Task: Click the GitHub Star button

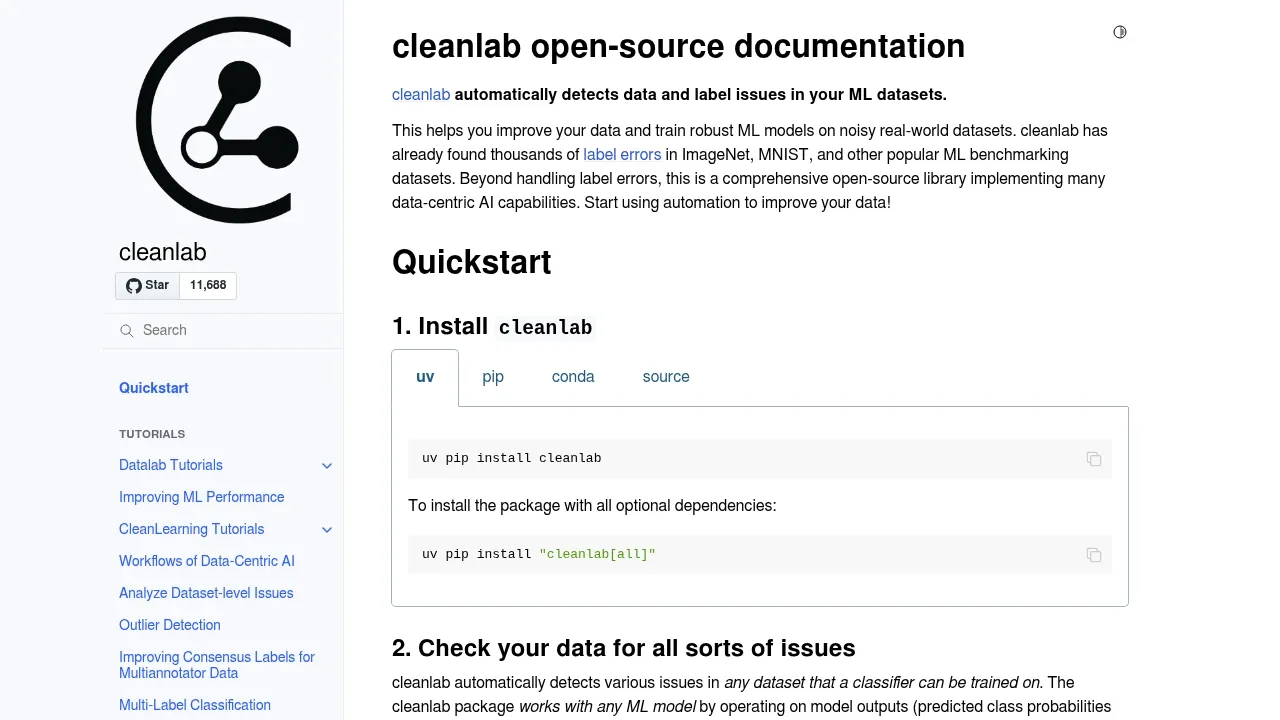Action: pyautogui.click(x=147, y=285)
